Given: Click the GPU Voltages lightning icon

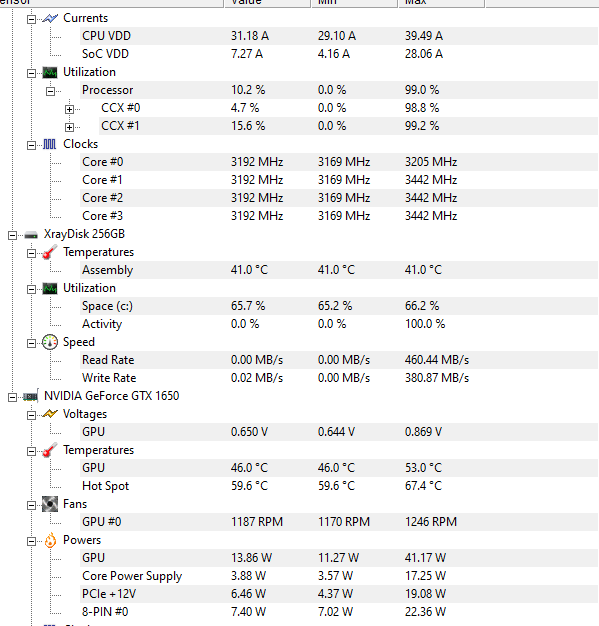Looking at the screenshot, I should click(x=50, y=414).
